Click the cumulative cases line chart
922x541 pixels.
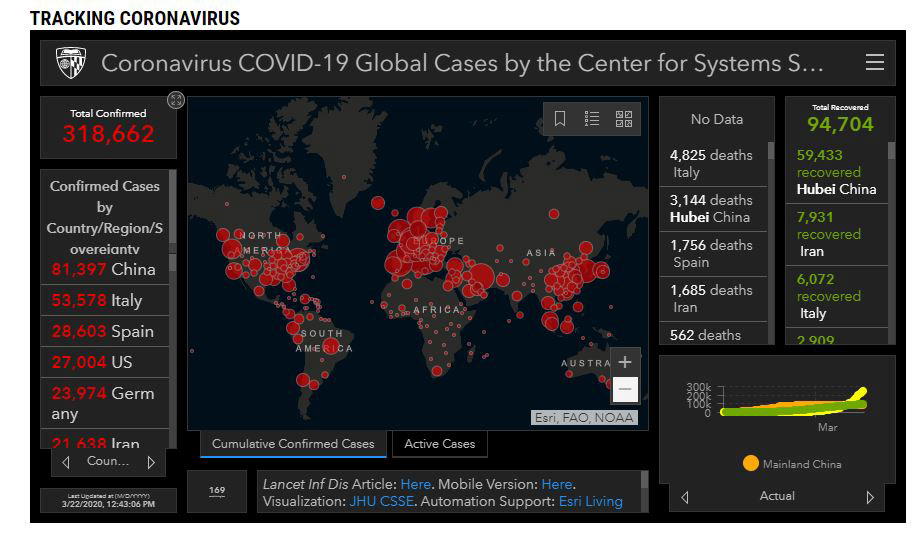click(793, 401)
